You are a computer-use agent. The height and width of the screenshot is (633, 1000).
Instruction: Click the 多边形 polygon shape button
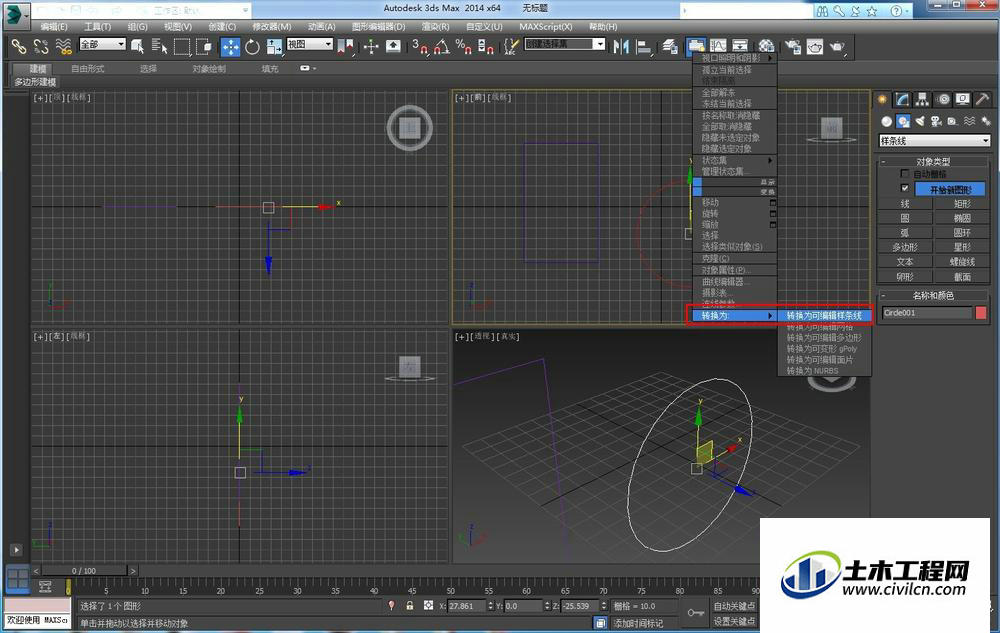pyautogui.click(x=905, y=247)
